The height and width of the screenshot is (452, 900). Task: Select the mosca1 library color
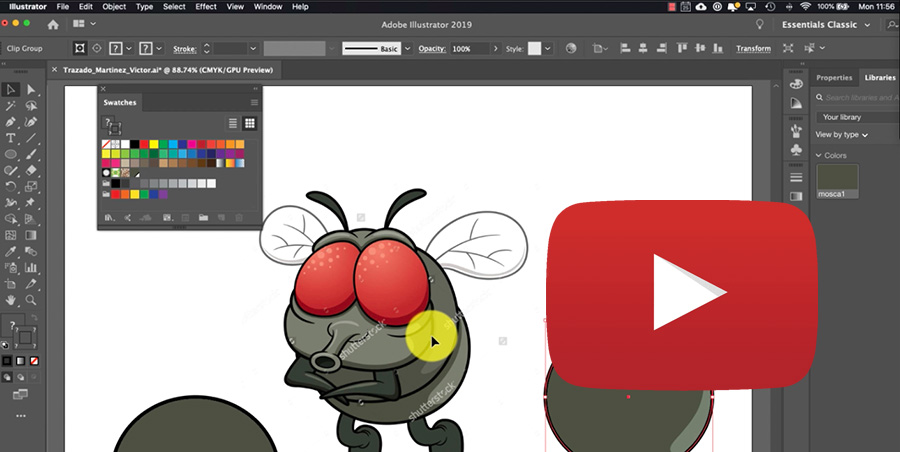(x=837, y=181)
